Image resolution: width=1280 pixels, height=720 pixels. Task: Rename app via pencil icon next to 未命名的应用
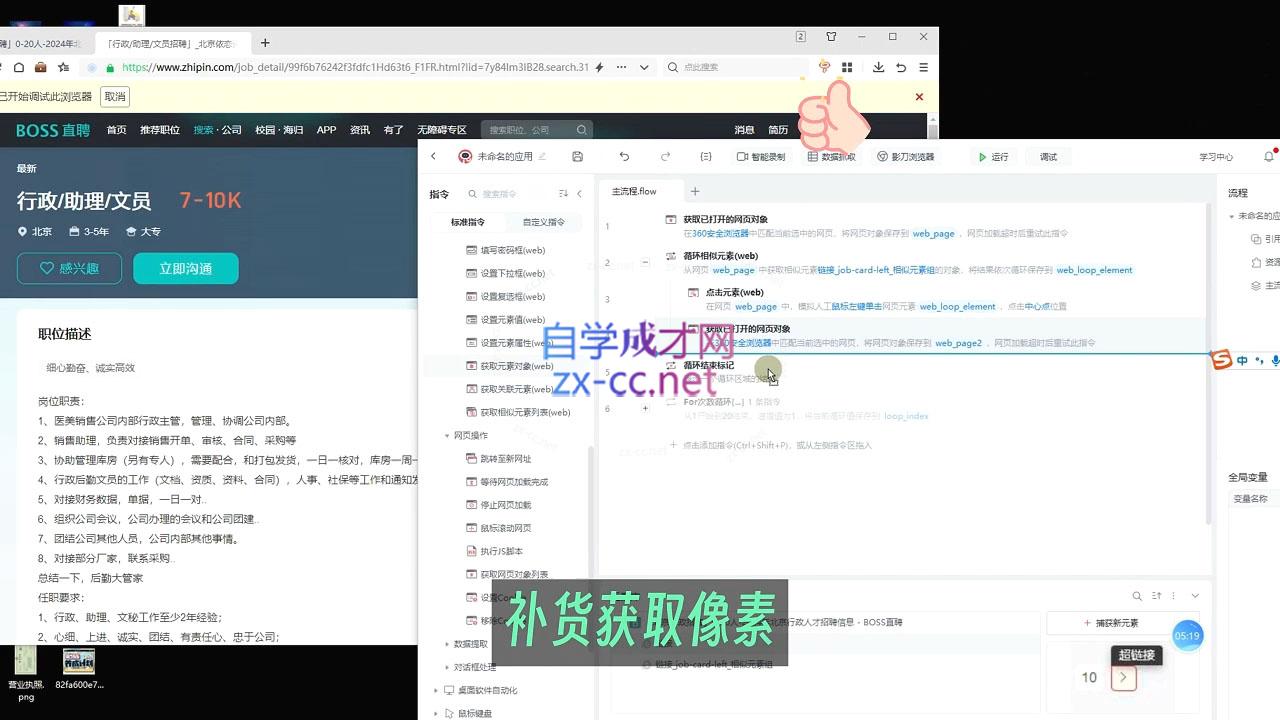tap(543, 157)
